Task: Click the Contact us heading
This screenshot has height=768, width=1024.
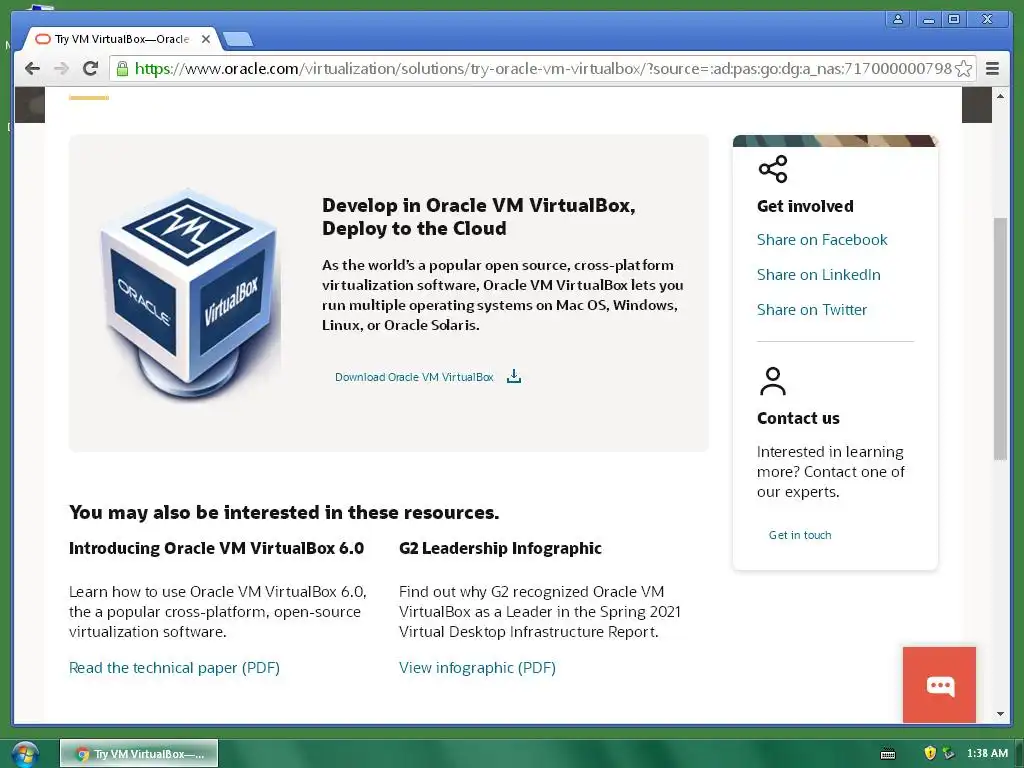Action: click(798, 418)
